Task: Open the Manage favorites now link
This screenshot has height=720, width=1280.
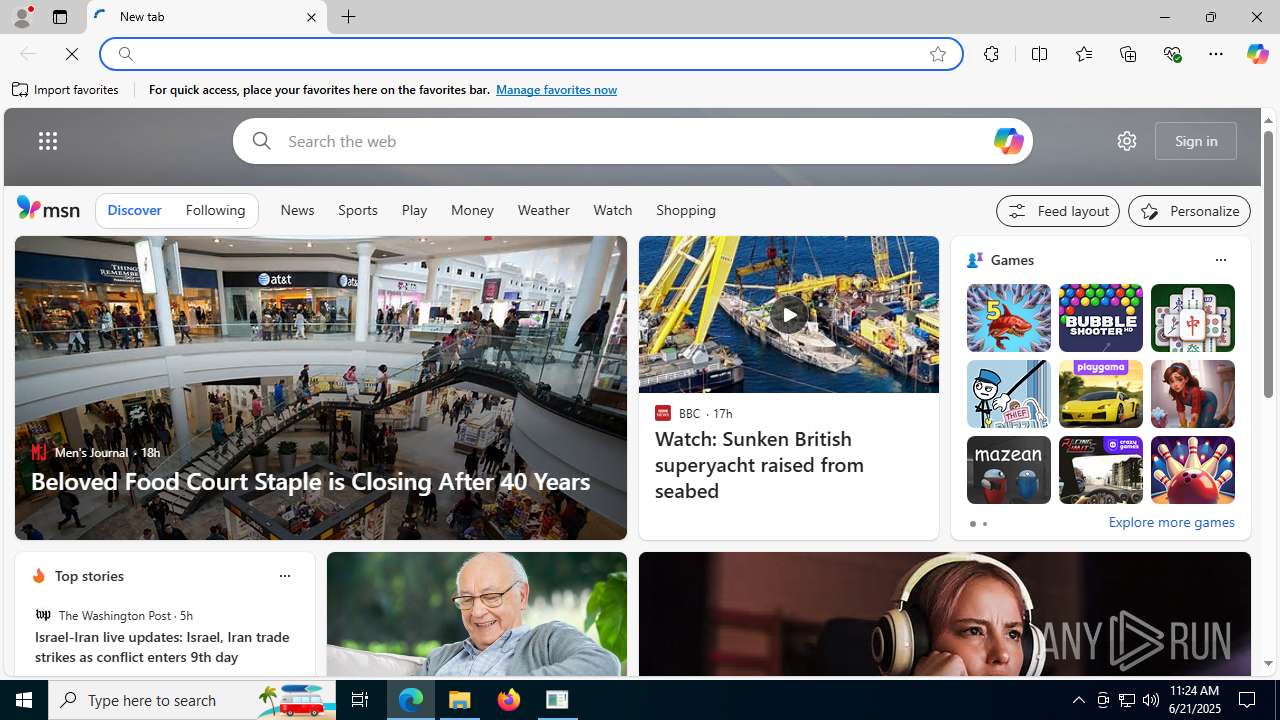Action: 556,90
